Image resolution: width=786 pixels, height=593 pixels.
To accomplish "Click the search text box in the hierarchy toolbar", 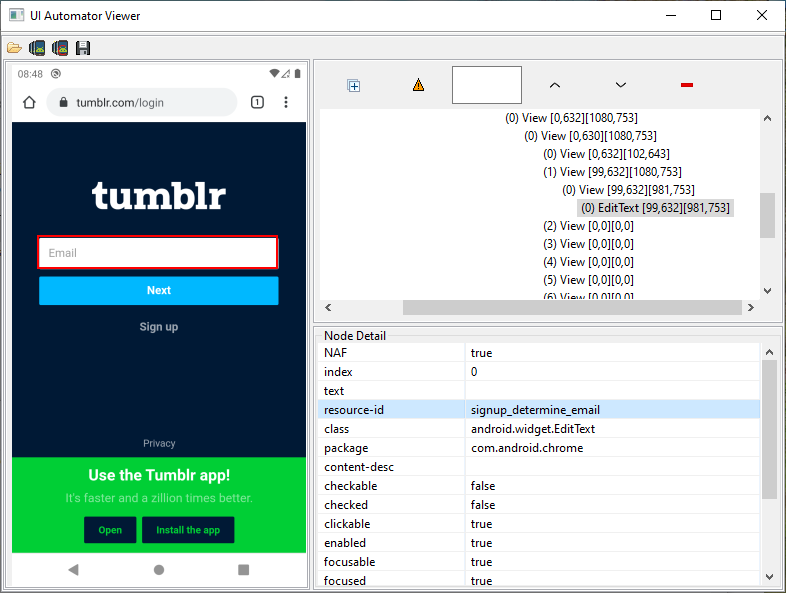I will [487, 85].
